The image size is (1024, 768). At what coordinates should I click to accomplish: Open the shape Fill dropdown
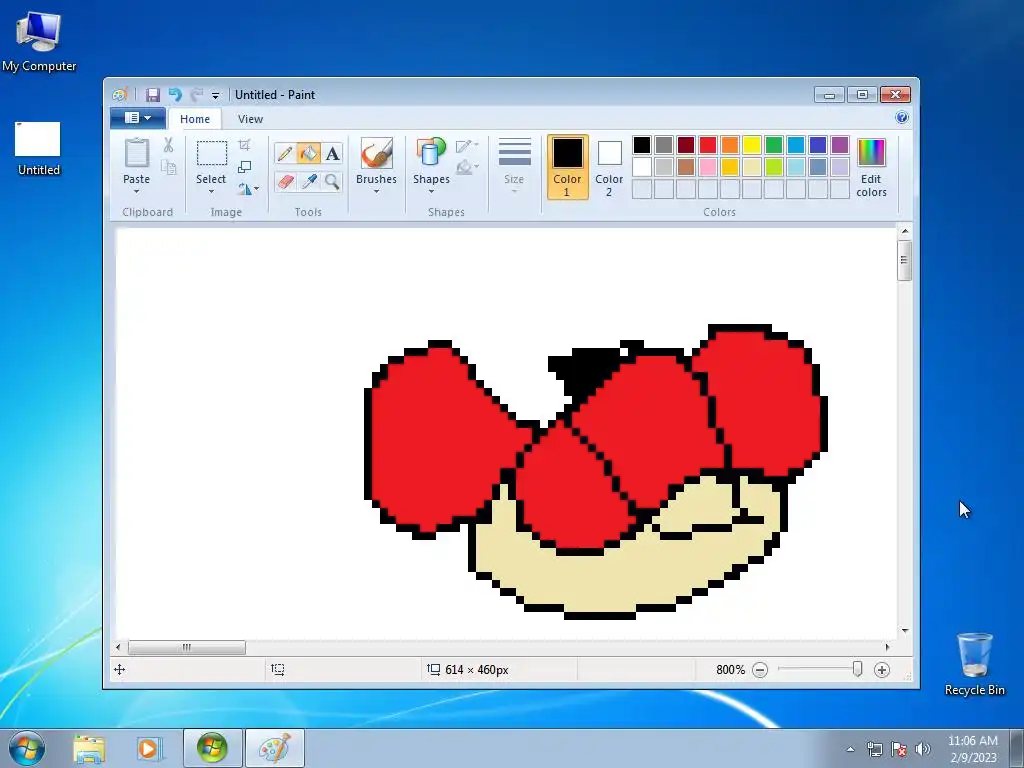tap(467, 167)
